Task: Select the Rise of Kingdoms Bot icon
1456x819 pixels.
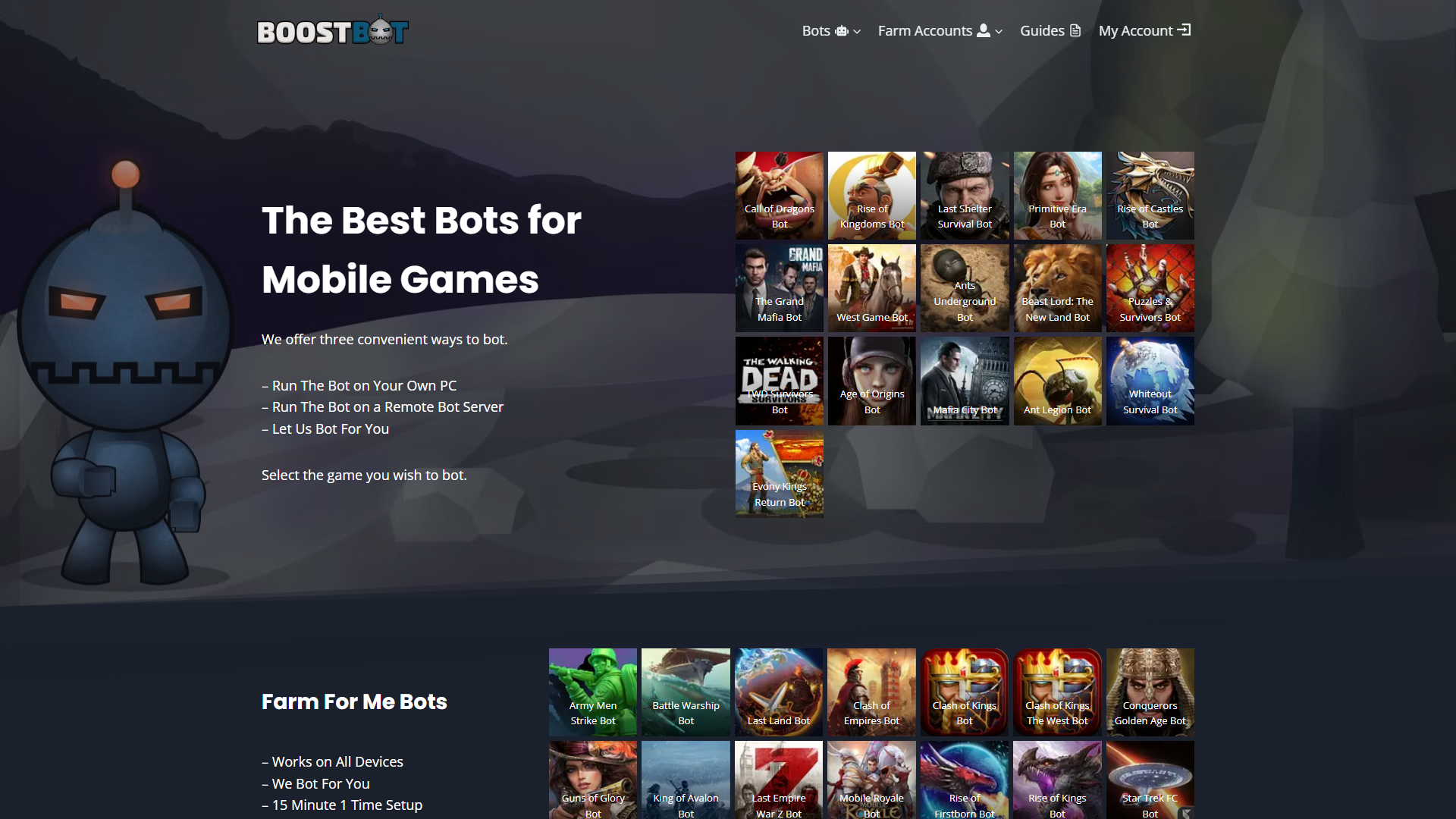Action: (x=872, y=196)
